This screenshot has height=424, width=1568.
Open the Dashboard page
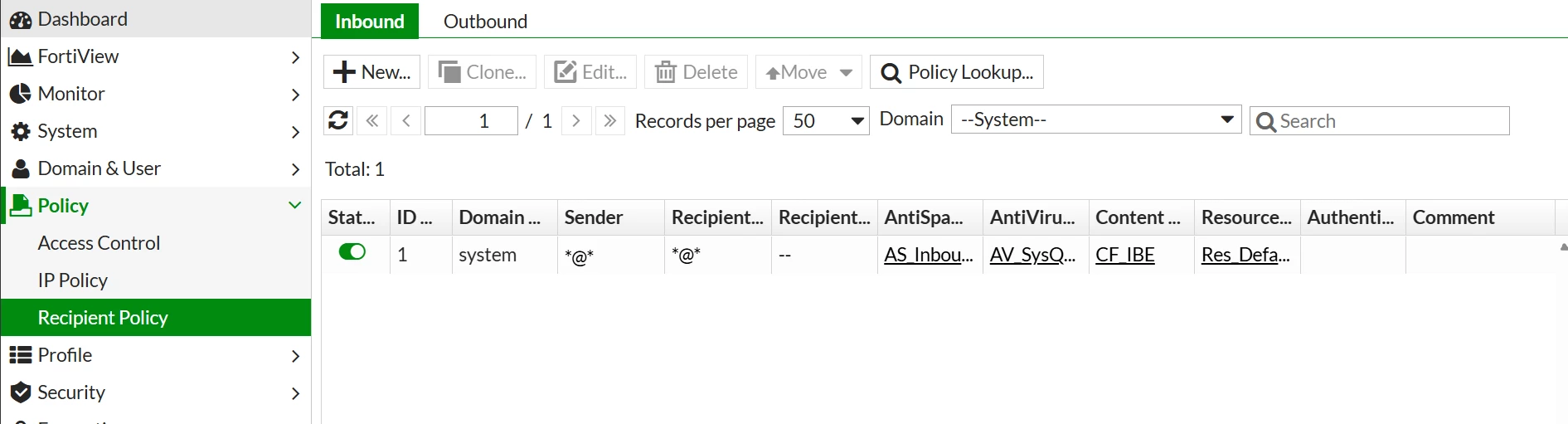(156, 19)
